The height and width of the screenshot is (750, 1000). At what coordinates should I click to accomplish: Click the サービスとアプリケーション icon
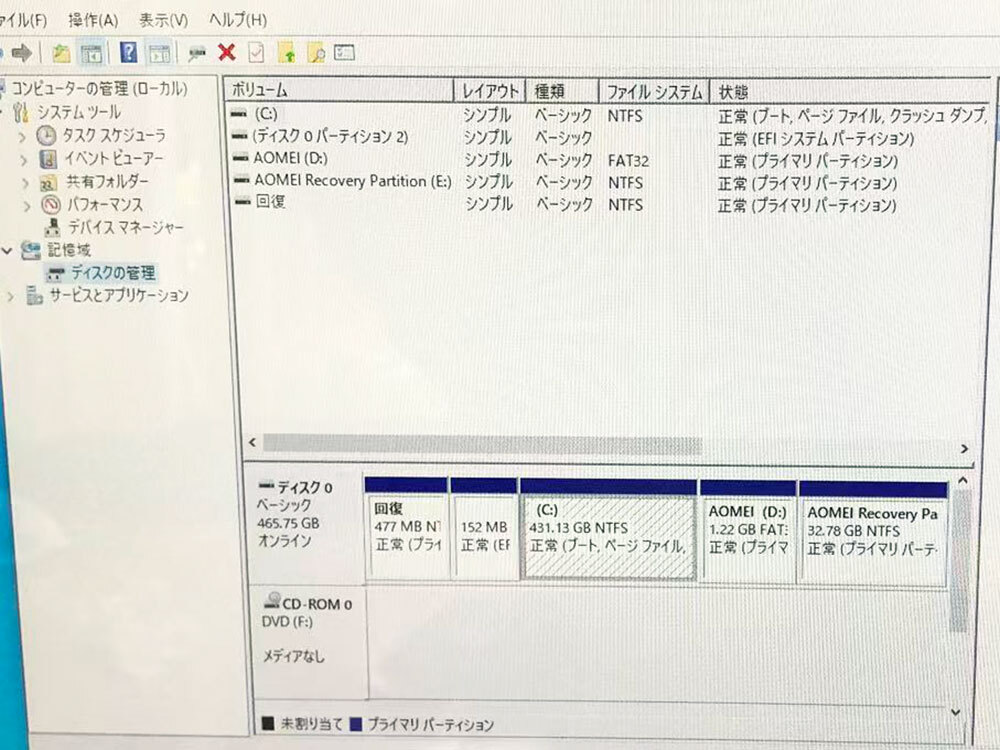34,296
